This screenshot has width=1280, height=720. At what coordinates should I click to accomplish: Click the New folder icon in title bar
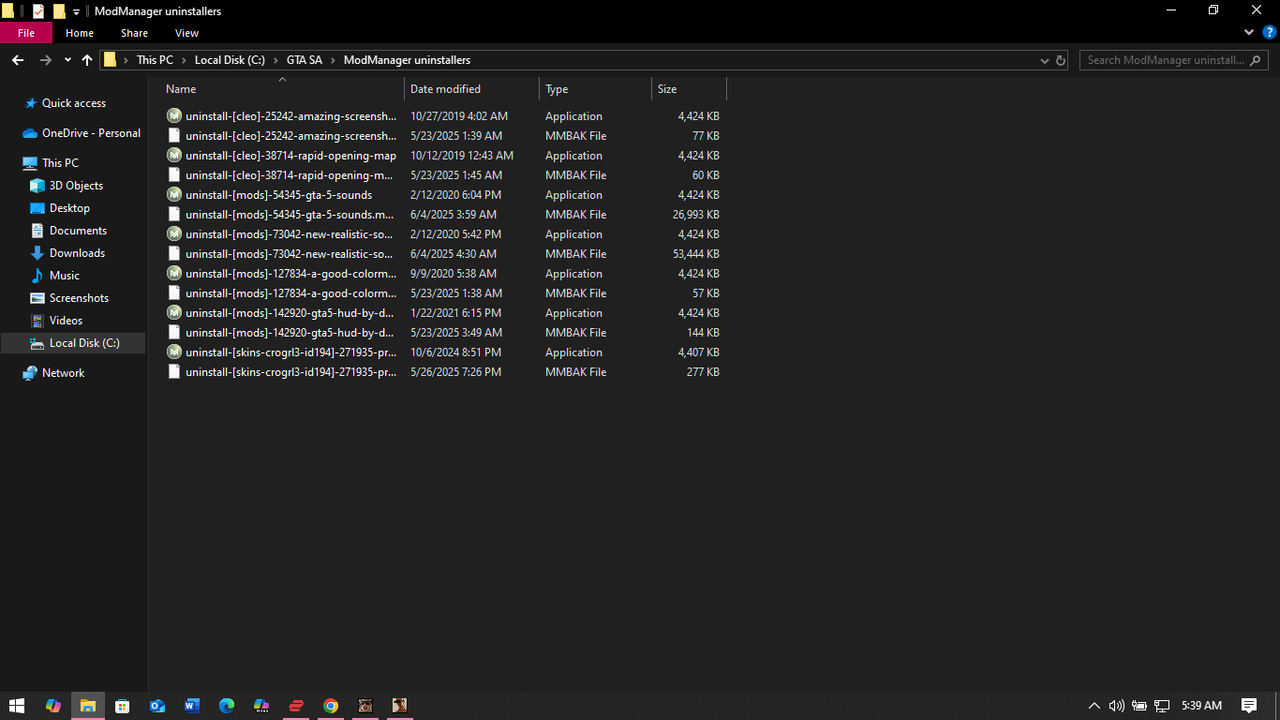[x=59, y=11]
